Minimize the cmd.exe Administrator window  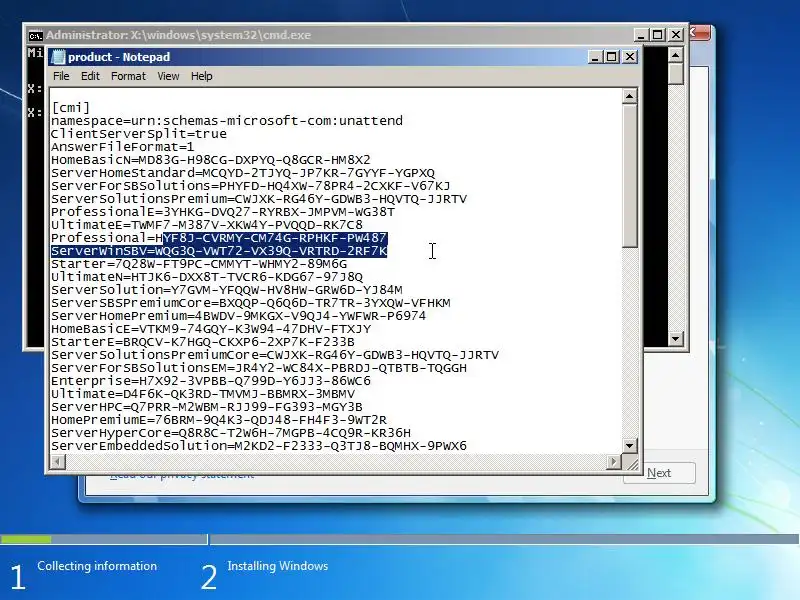tap(640, 35)
